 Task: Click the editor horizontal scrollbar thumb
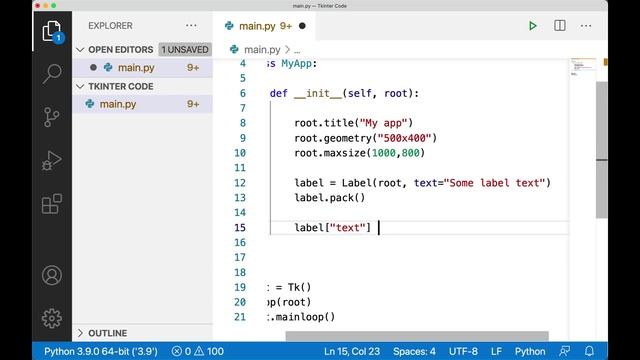[x=417, y=336]
